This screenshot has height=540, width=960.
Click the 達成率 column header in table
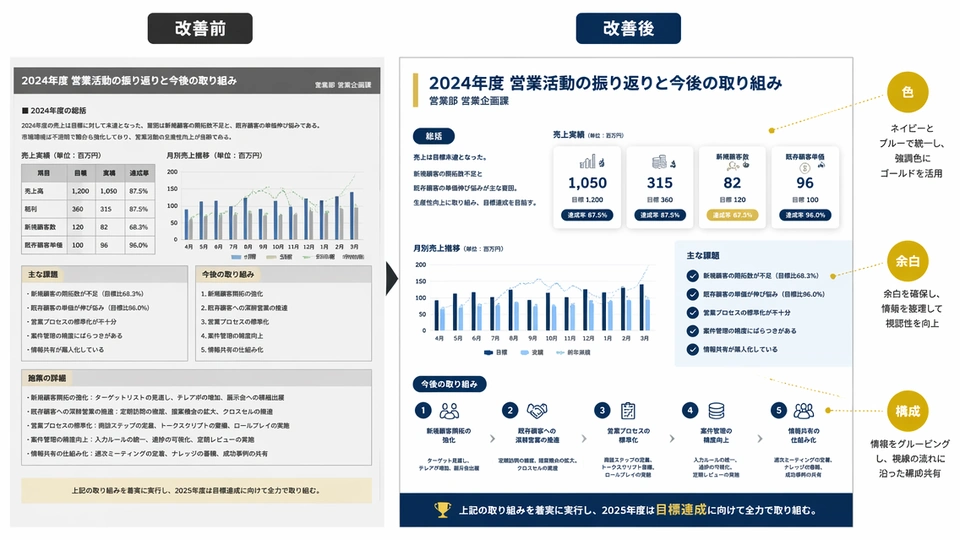tap(139, 173)
